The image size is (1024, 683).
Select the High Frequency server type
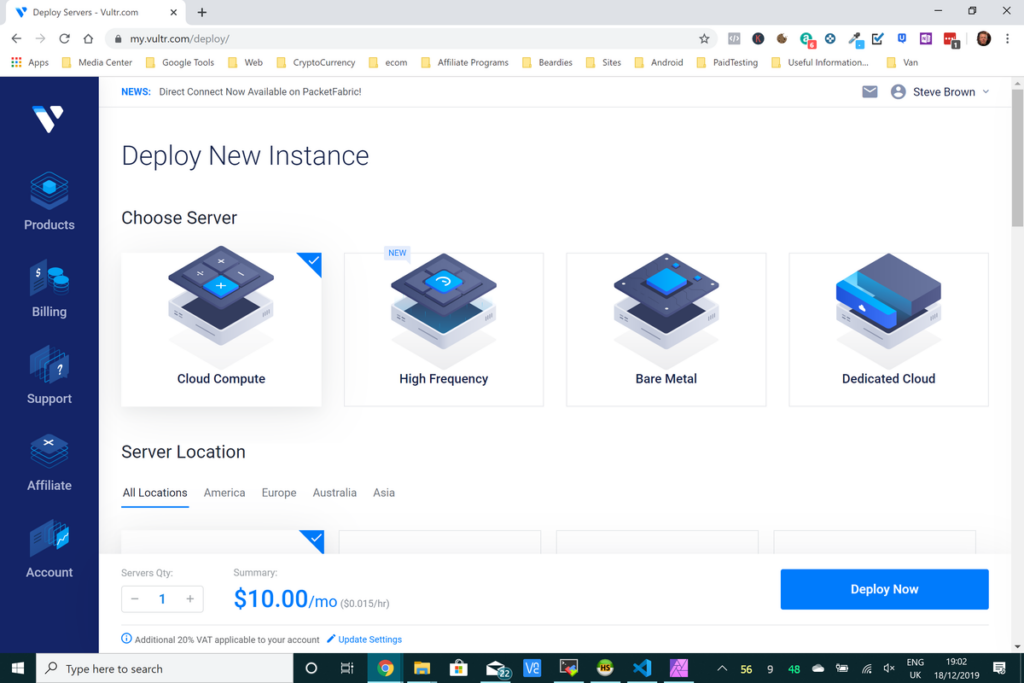pos(443,329)
